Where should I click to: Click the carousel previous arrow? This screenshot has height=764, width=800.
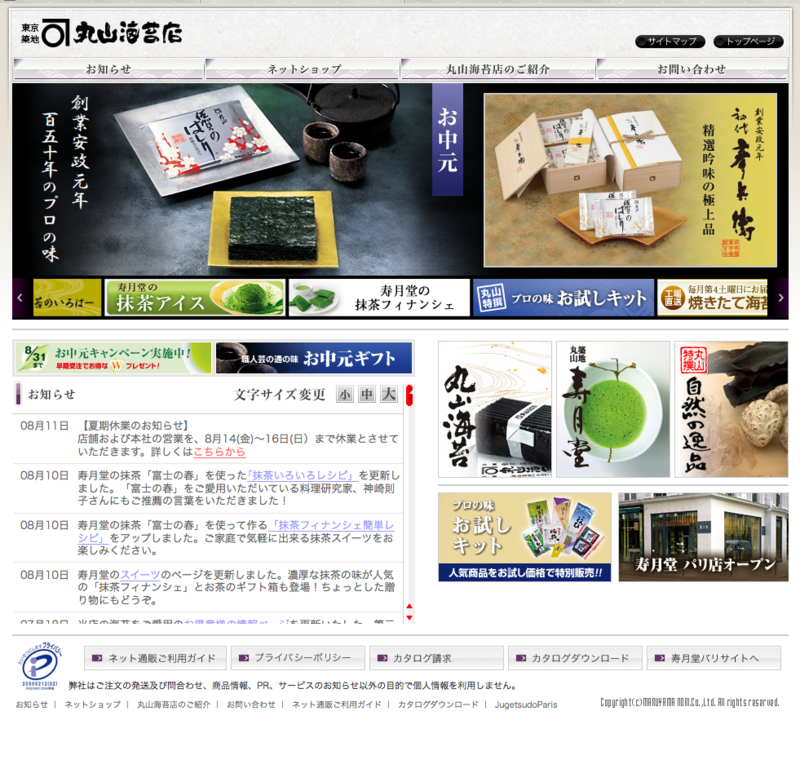20,298
